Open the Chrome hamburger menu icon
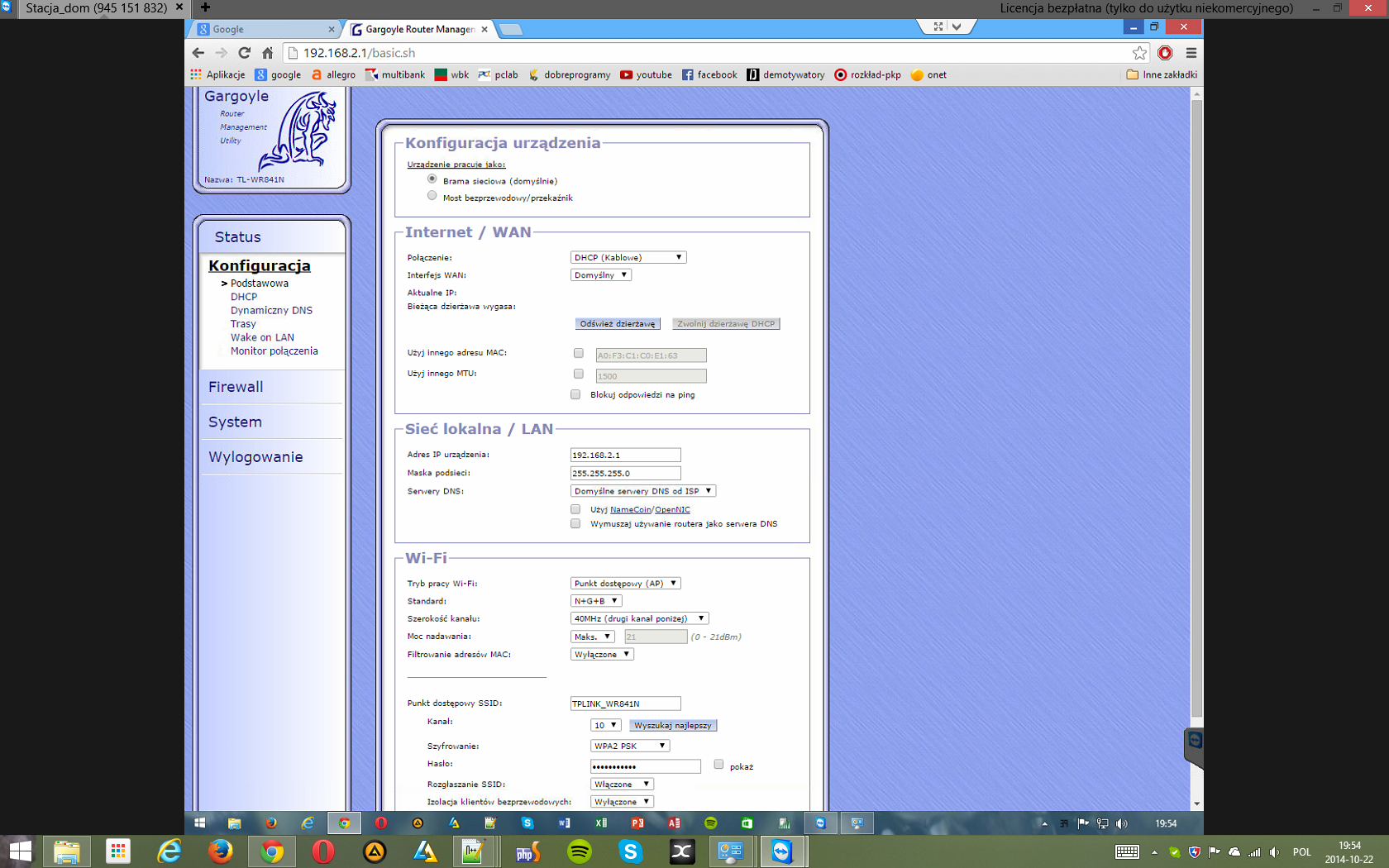 click(x=1191, y=53)
